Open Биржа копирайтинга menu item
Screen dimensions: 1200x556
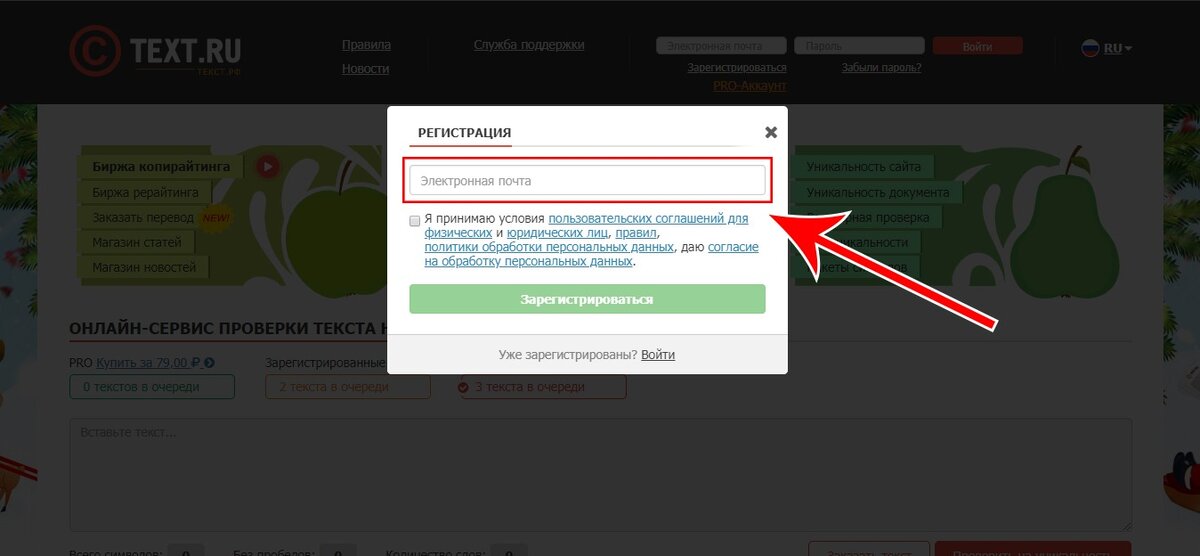click(161, 167)
